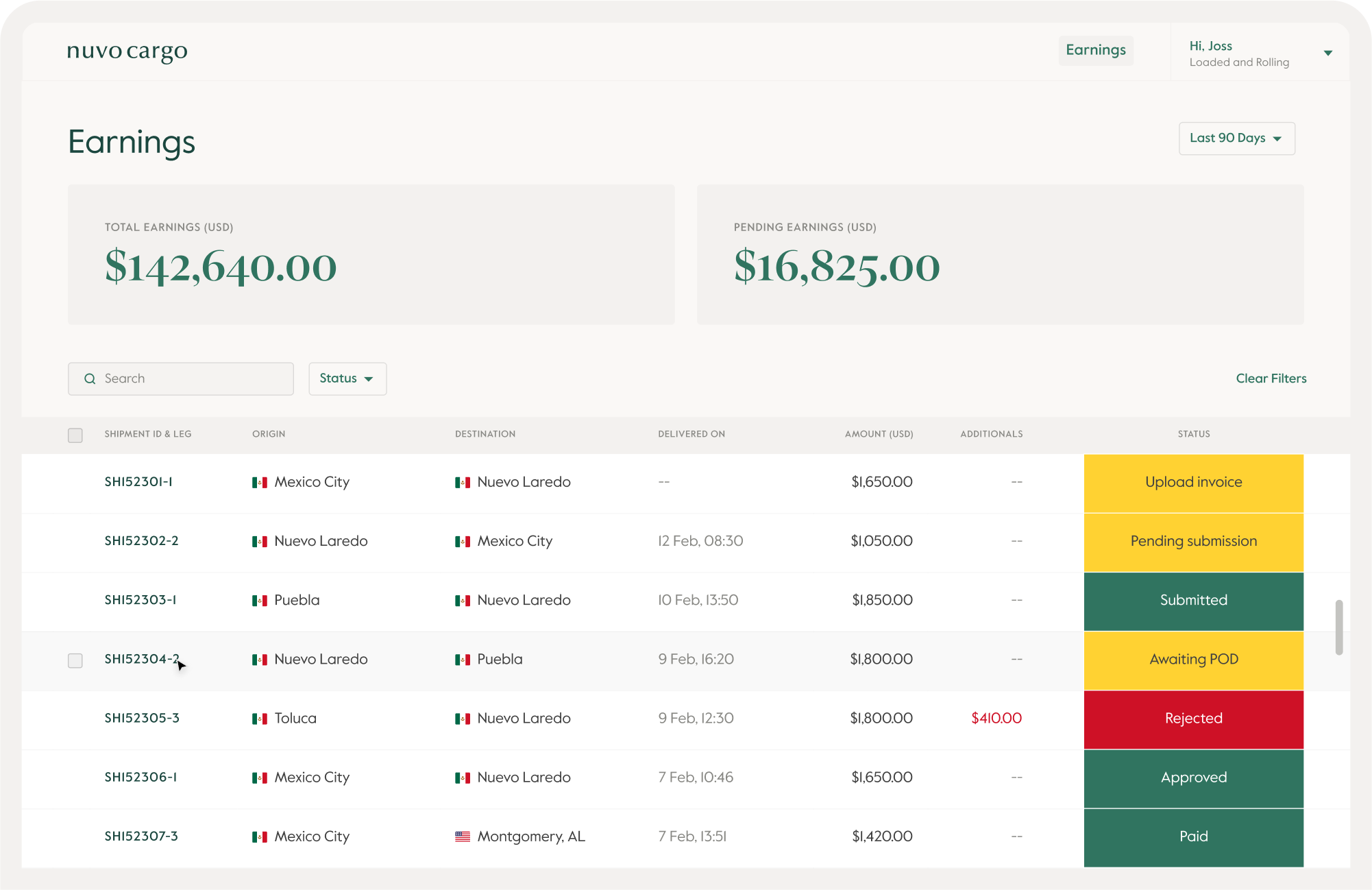Click the Rejected status icon
The image size is (1372, 890).
(1193, 718)
